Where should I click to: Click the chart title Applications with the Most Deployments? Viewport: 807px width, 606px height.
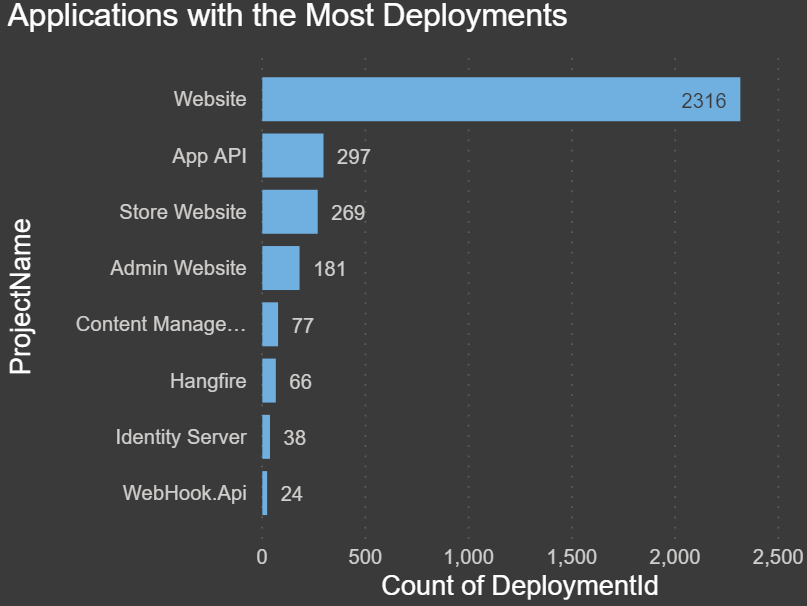(x=287, y=16)
